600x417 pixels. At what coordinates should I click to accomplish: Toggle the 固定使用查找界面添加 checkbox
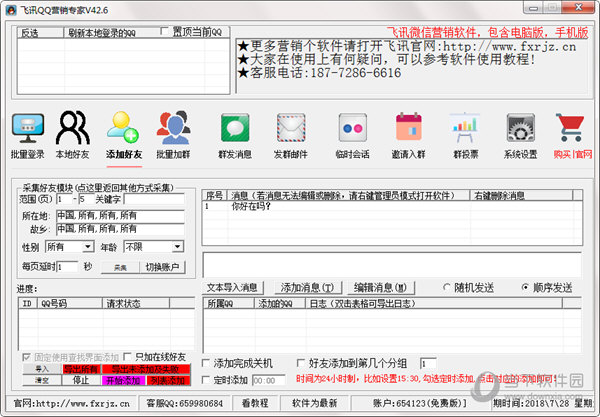[x=26, y=357]
